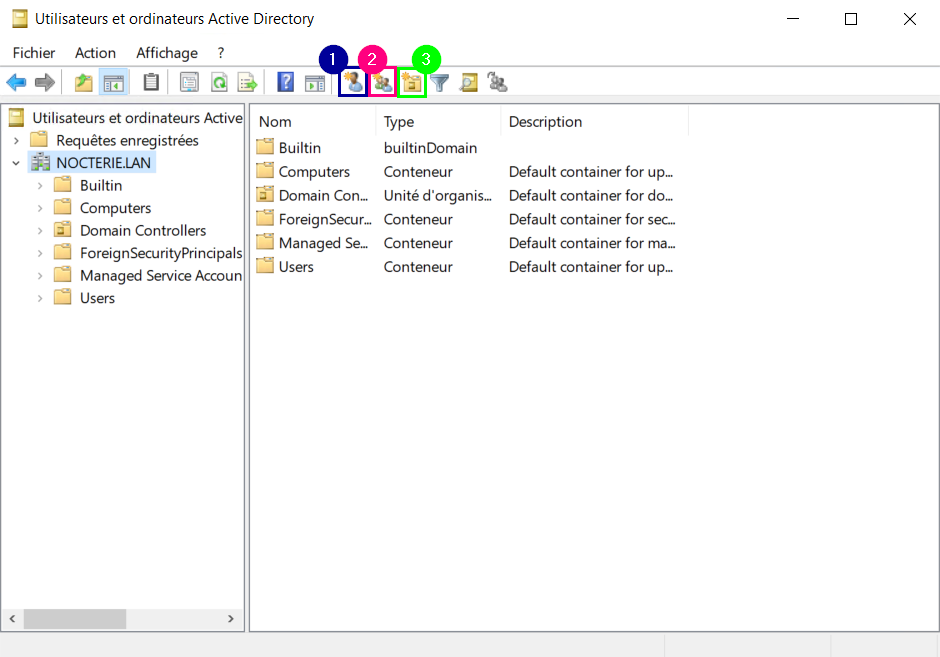940x657 pixels.
Task: Sort list by Type column header
Action: tap(399, 122)
